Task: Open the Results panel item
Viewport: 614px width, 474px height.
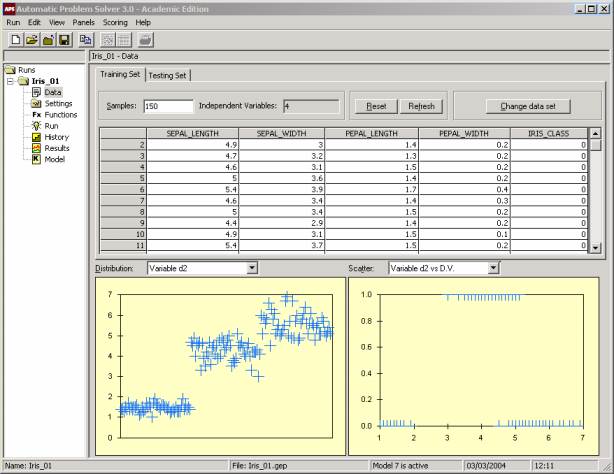Action: click(x=57, y=148)
